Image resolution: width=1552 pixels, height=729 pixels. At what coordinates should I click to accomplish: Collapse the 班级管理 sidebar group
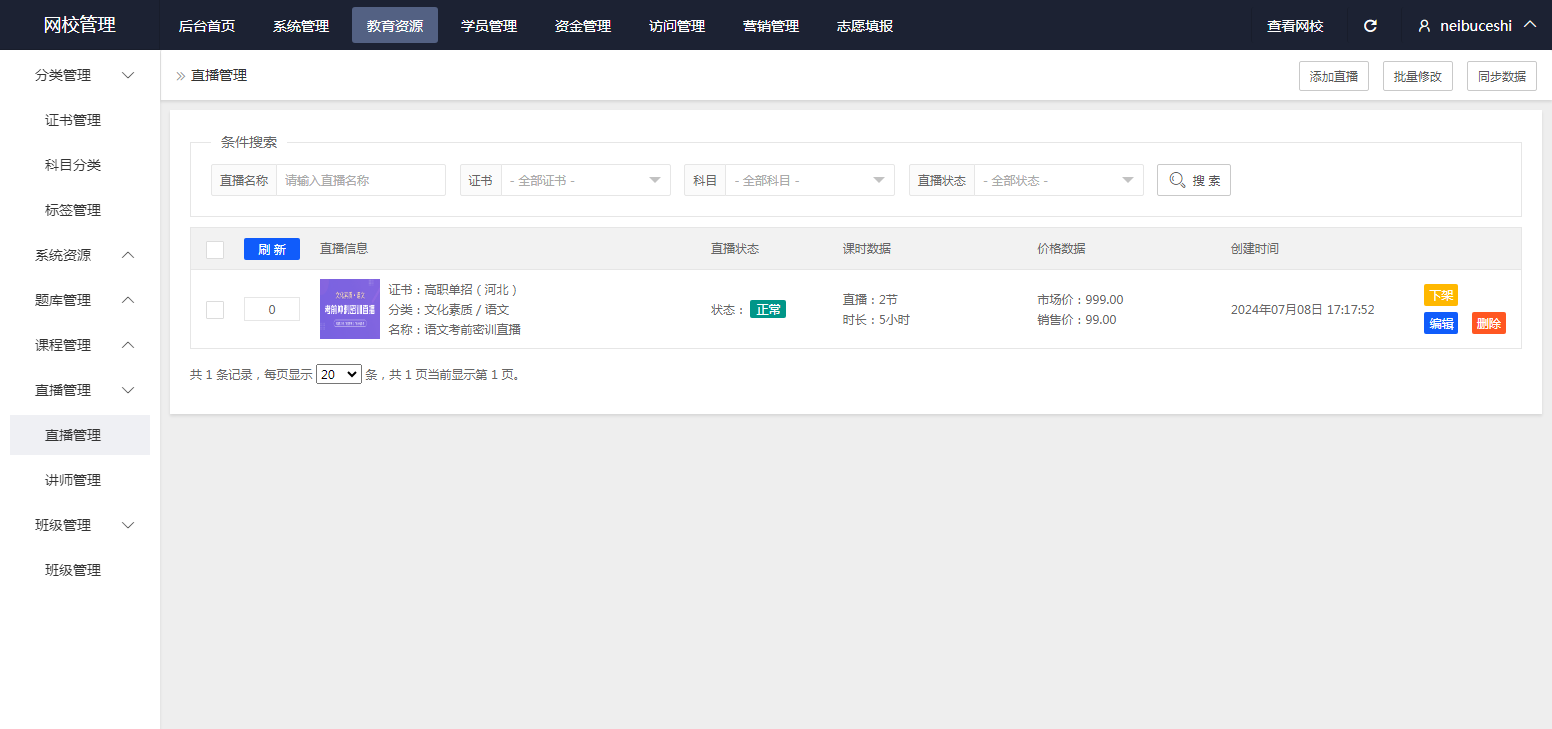[128, 525]
